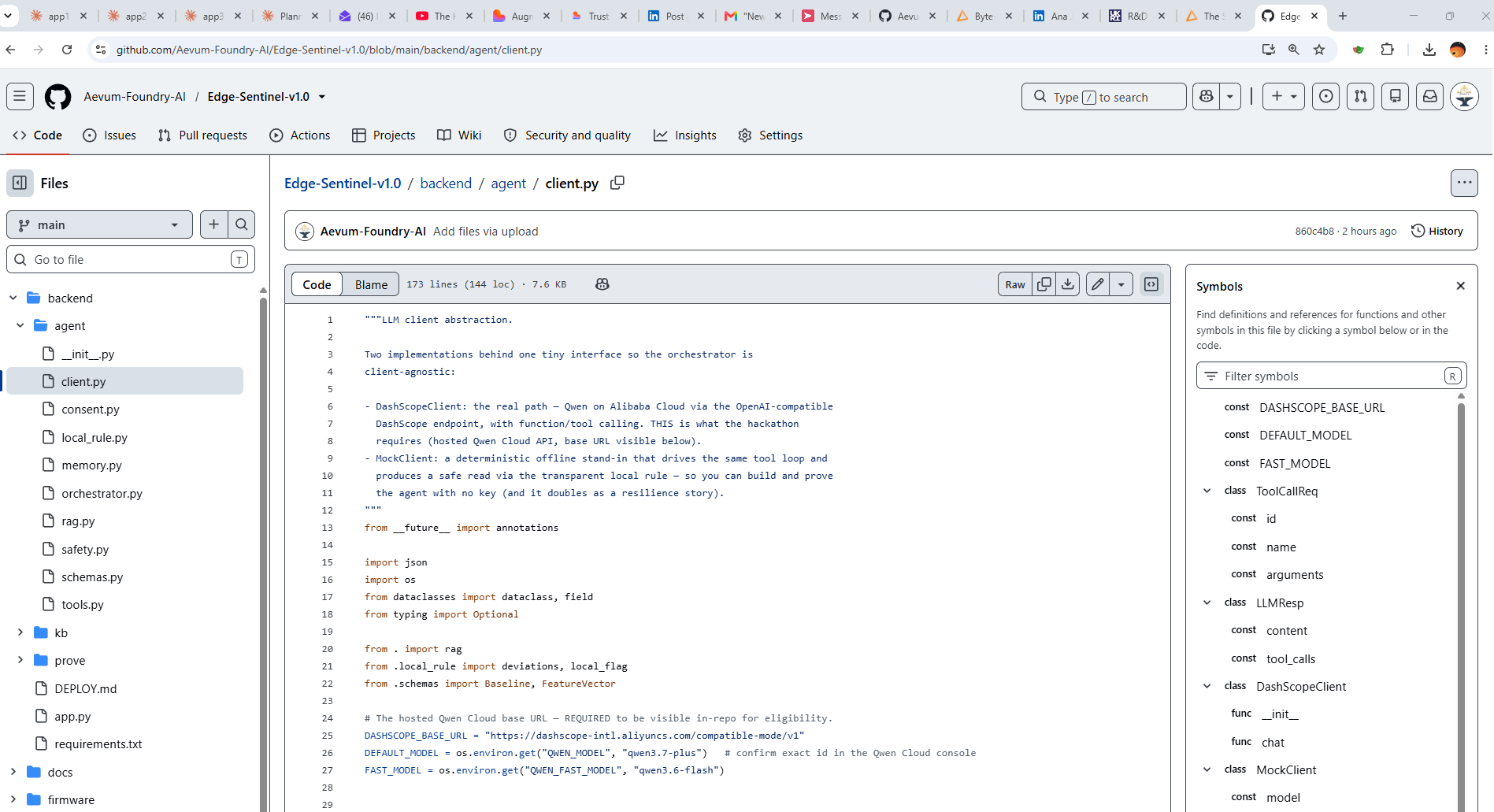This screenshot has width=1494, height=812.
Task: Collapse the Files tree side panel
Action: click(x=20, y=183)
